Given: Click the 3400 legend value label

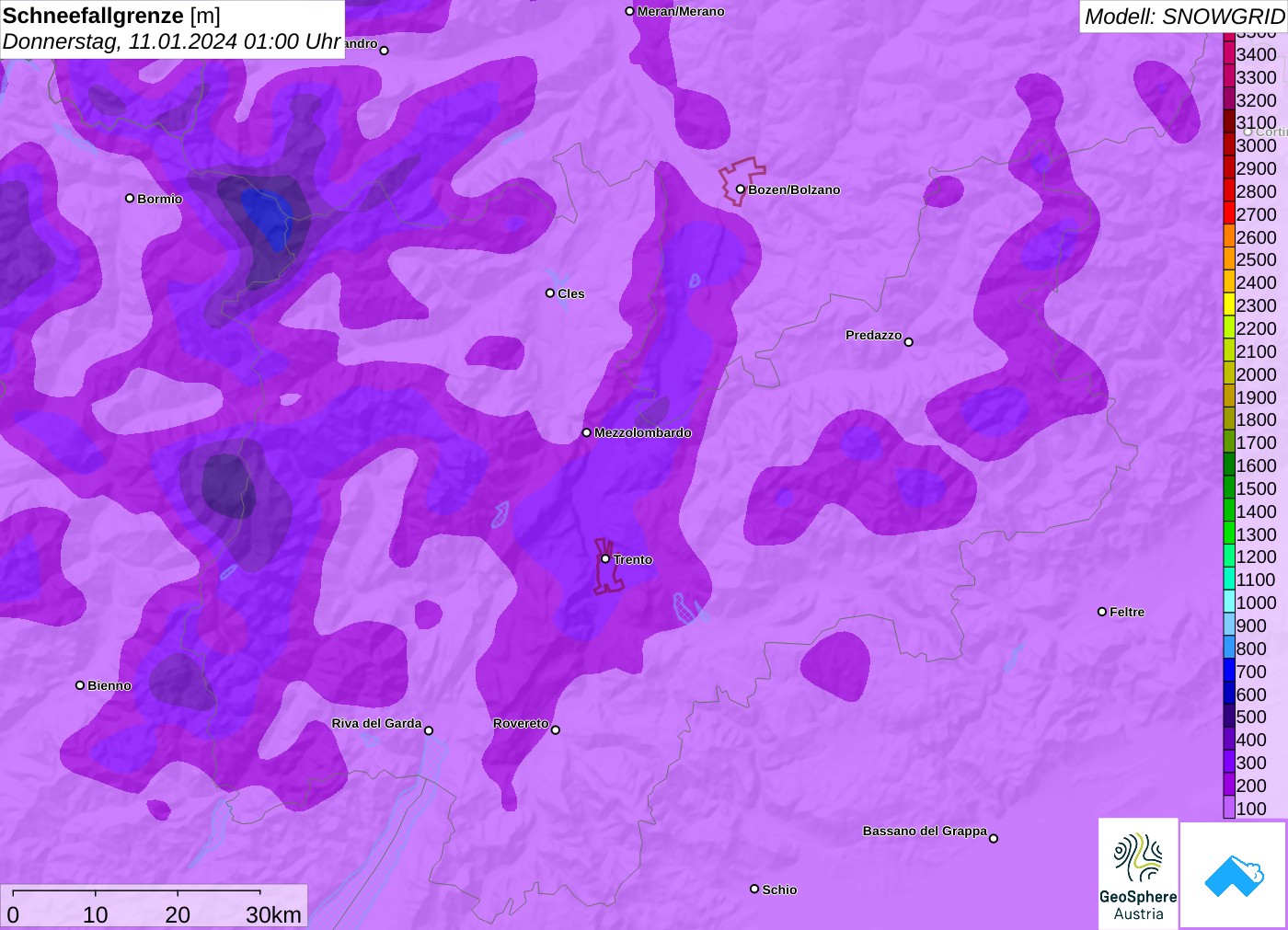Looking at the screenshot, I should pos(1257,54).
